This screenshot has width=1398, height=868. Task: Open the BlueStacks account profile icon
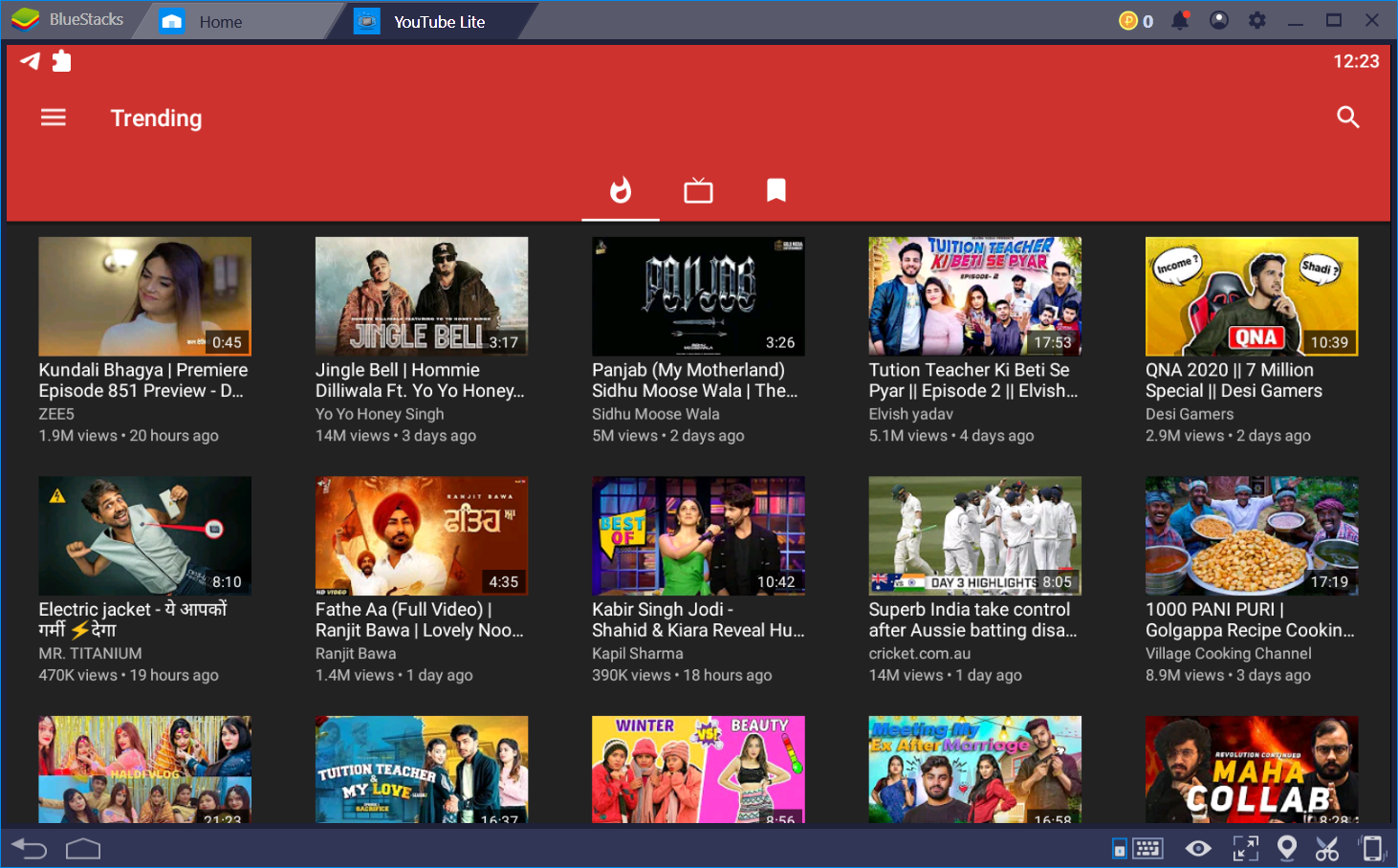(x=1219, y=20)
